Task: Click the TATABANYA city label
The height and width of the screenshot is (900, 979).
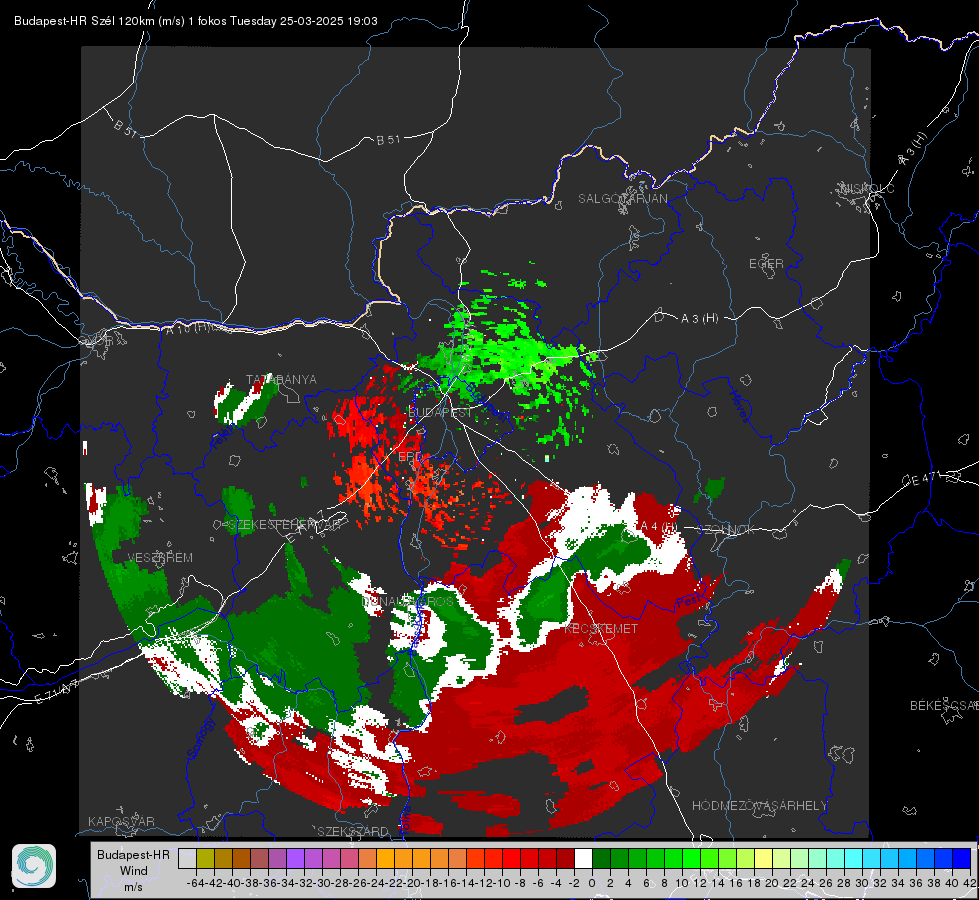Action: point(281,380)
